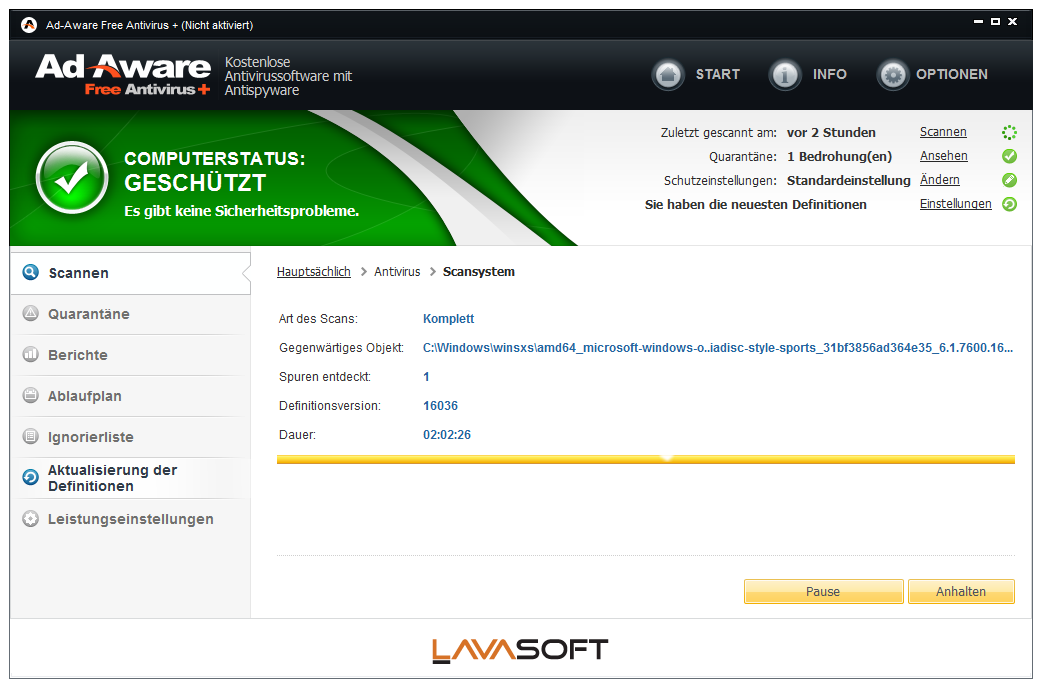Screen dimensions: 1049x688
Task: Click the pencil icon beside Ändern
Action: coord(1009,180)
